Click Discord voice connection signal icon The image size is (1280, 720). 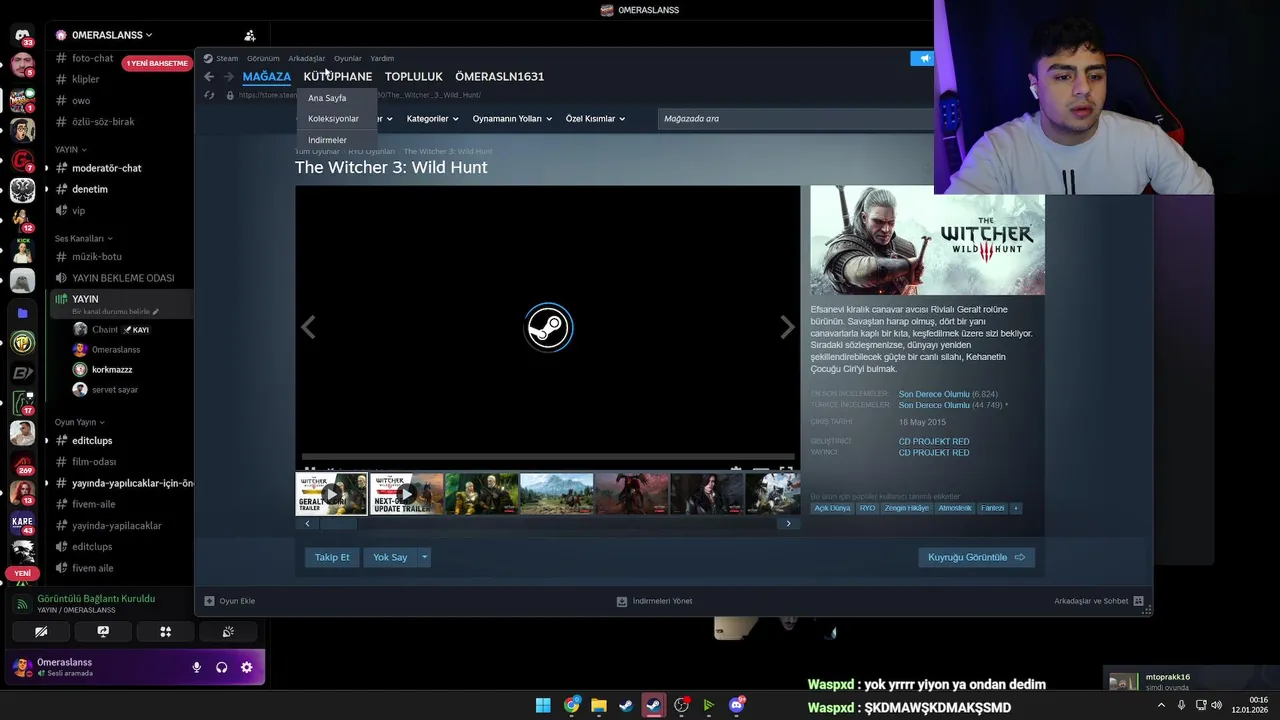(x=22, y=604)
